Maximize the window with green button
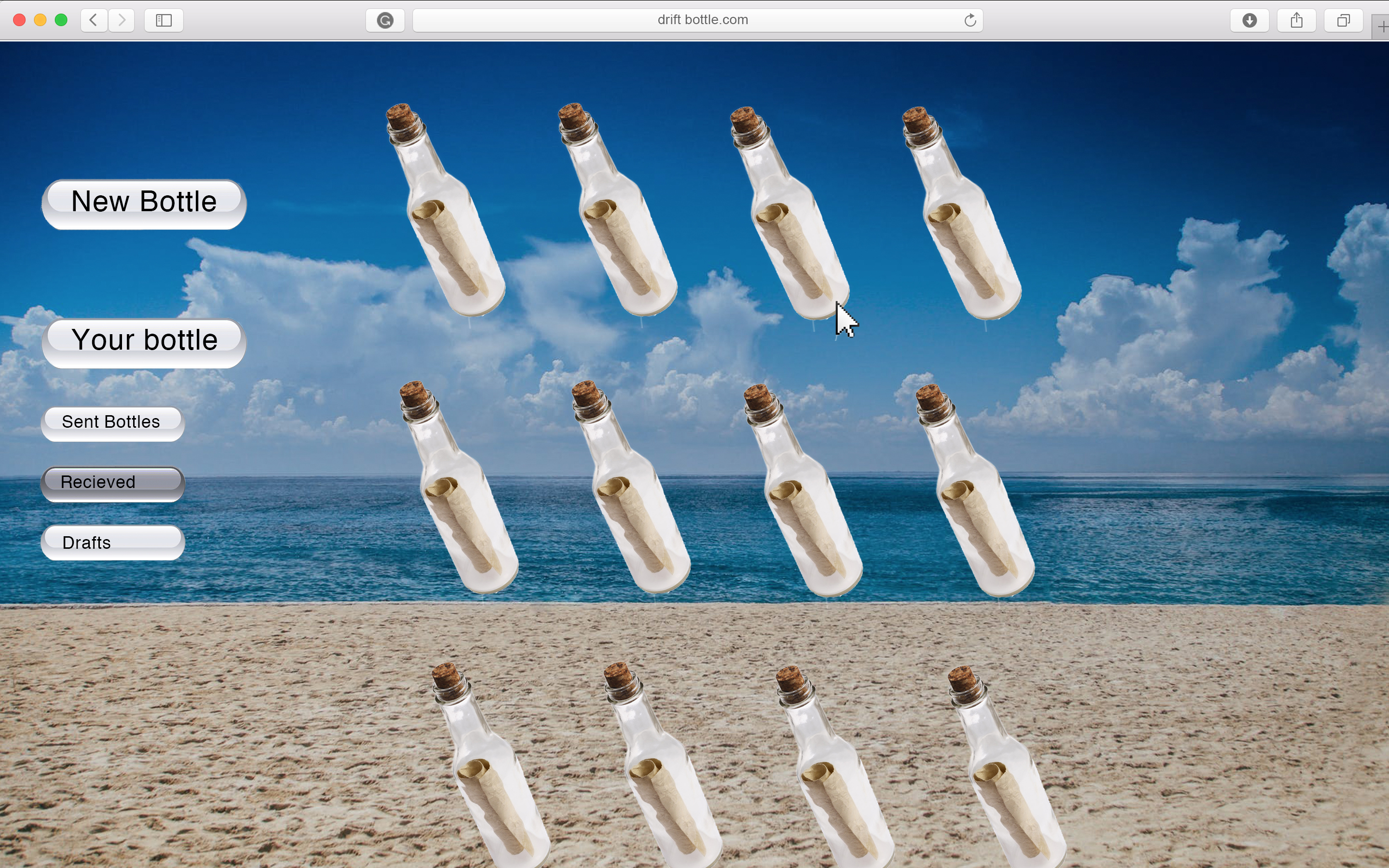This screenshot has width=1389, height=868. (61, 20)
